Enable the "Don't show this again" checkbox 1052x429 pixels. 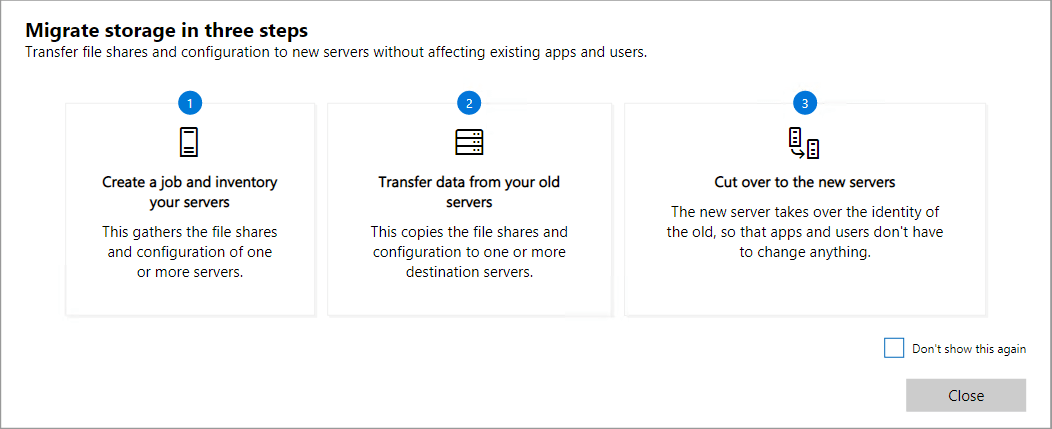(894, 348)
